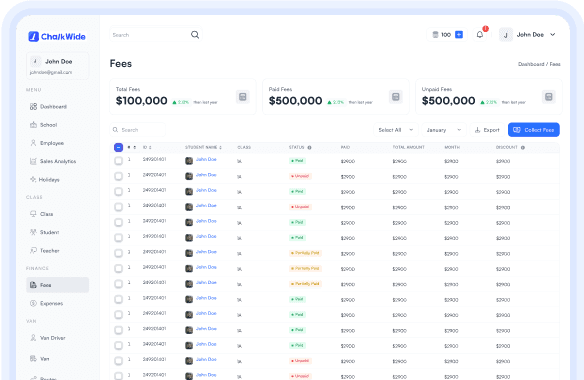The width and height of the screenshot is (584, 380).
Task: Sort by Student Name using its sort arrows
Action: click(x=220, y=148)
